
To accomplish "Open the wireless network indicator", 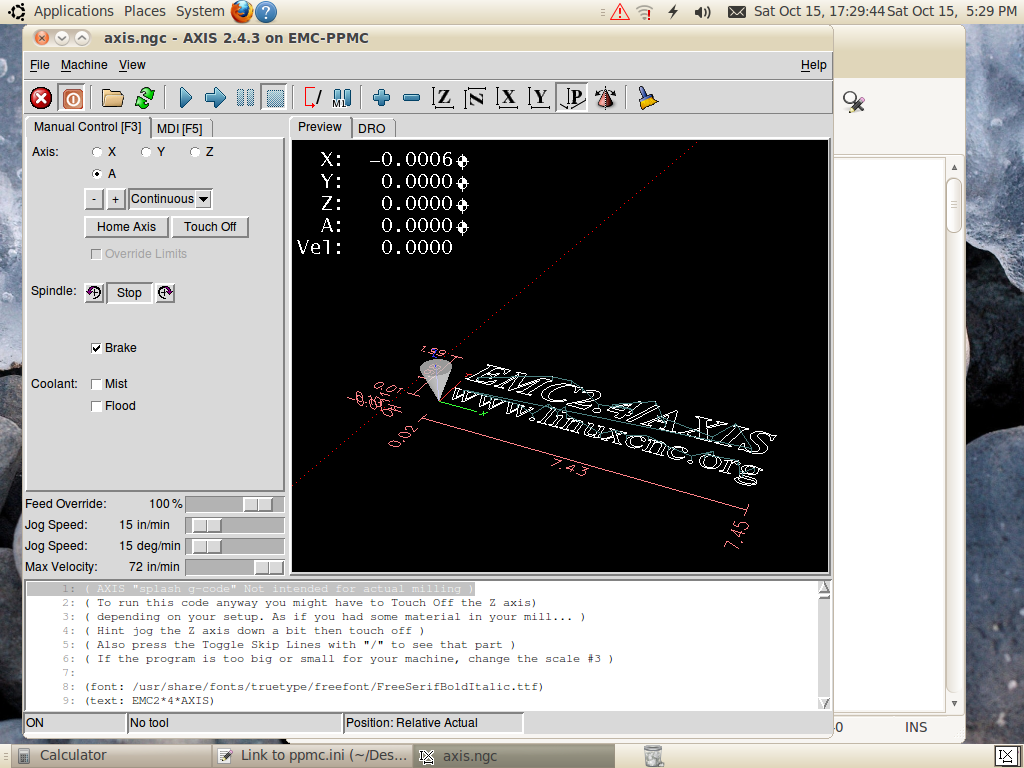I will [x=645, y=12].
